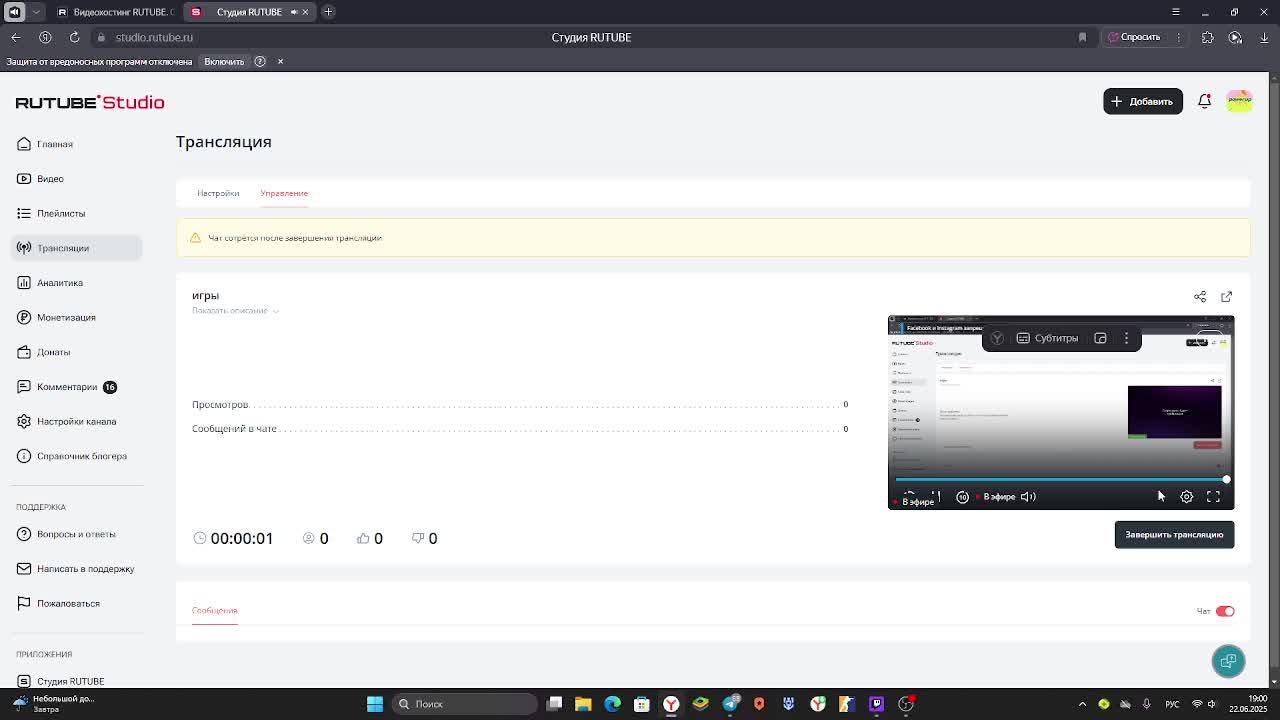Viewport: 1280px width, 720px height.
Task: Click Завершить трансляцию button
Action: (1174, 535)
